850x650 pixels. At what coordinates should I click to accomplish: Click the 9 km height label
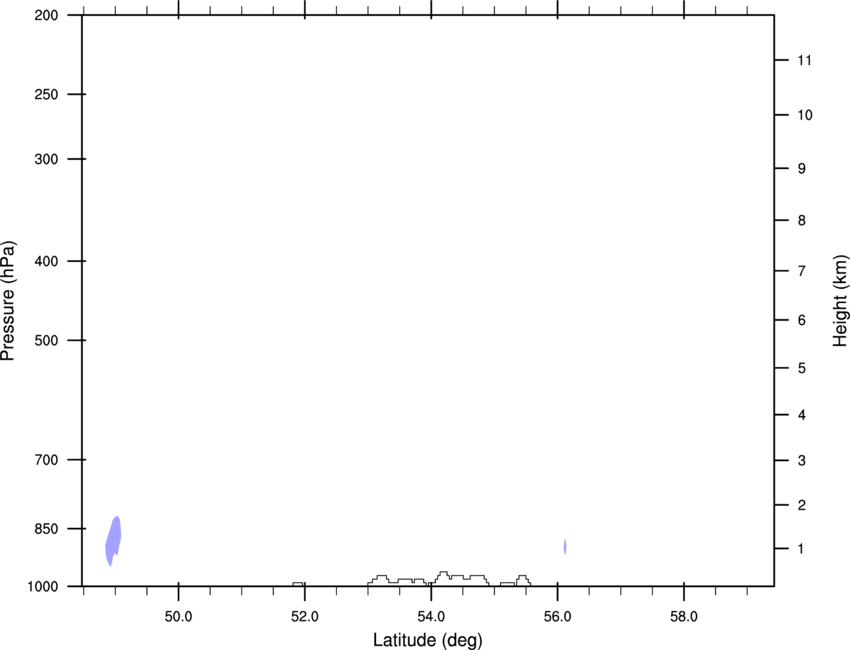pos(802,169)
